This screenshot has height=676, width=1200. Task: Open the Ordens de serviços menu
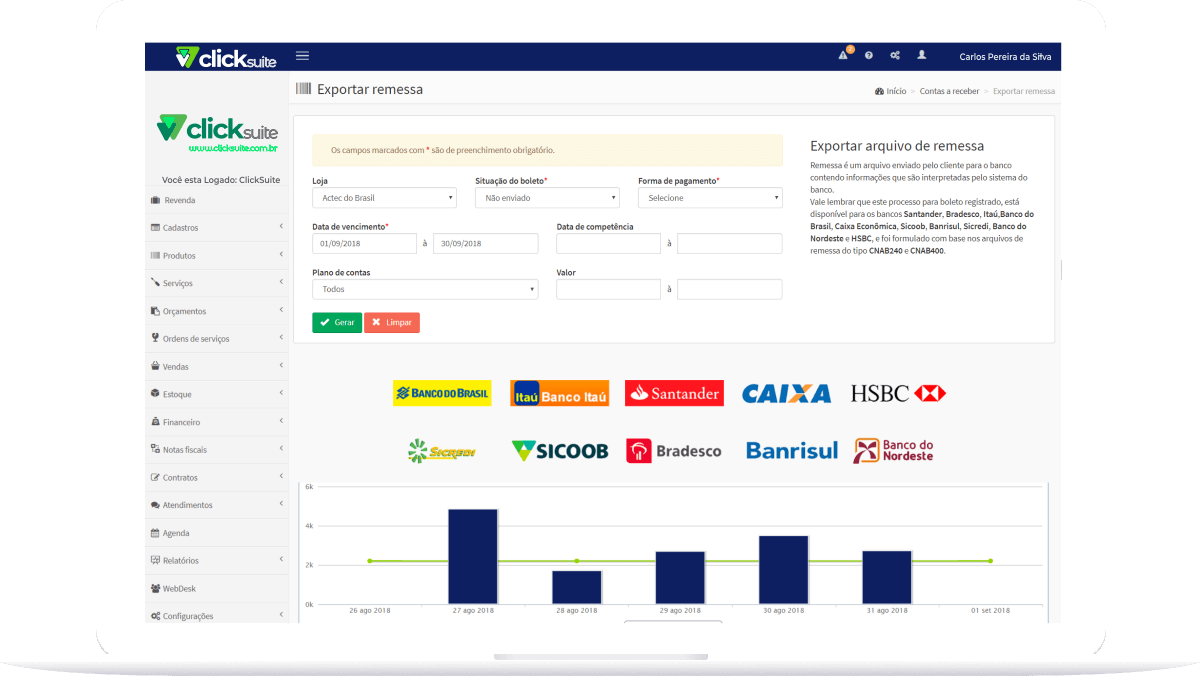(217, 339)
